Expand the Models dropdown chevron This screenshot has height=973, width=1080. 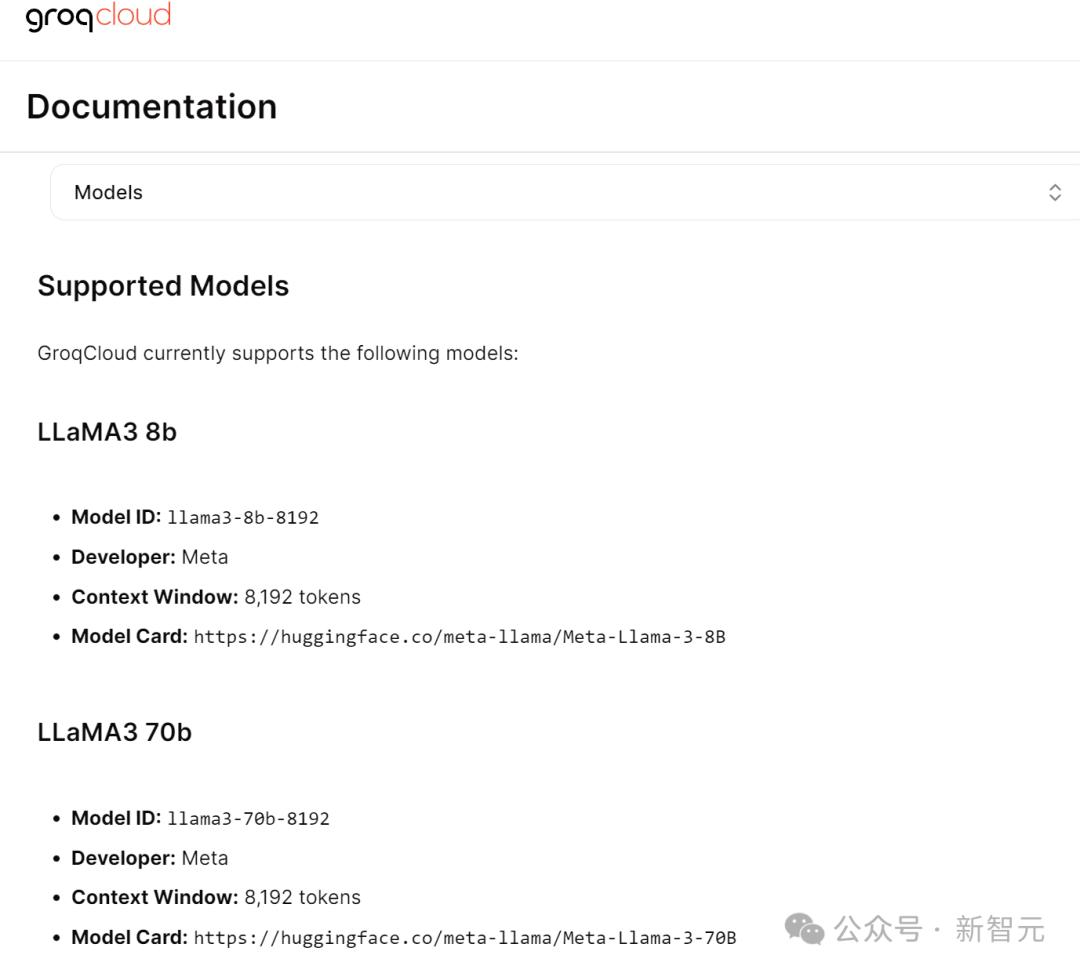coord(1054,193)
